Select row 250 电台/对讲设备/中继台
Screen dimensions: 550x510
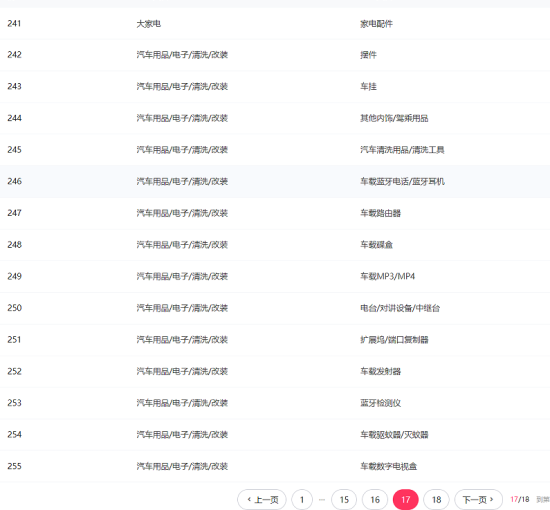click(x=275, y=308)
